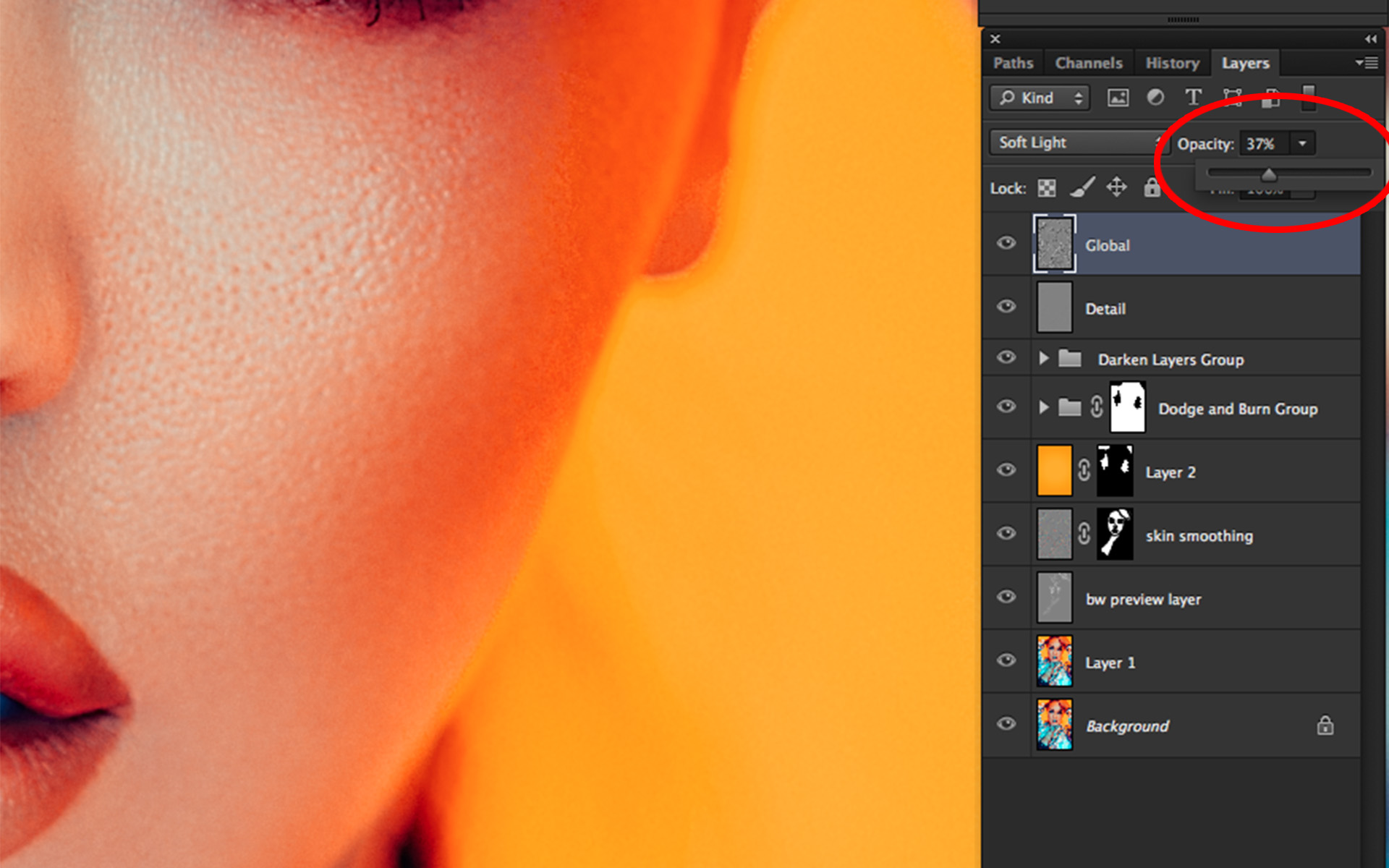Click Background layer image thumbnail
Viewport: 1389px width, 868px height.
click(x=1055, y=725)
